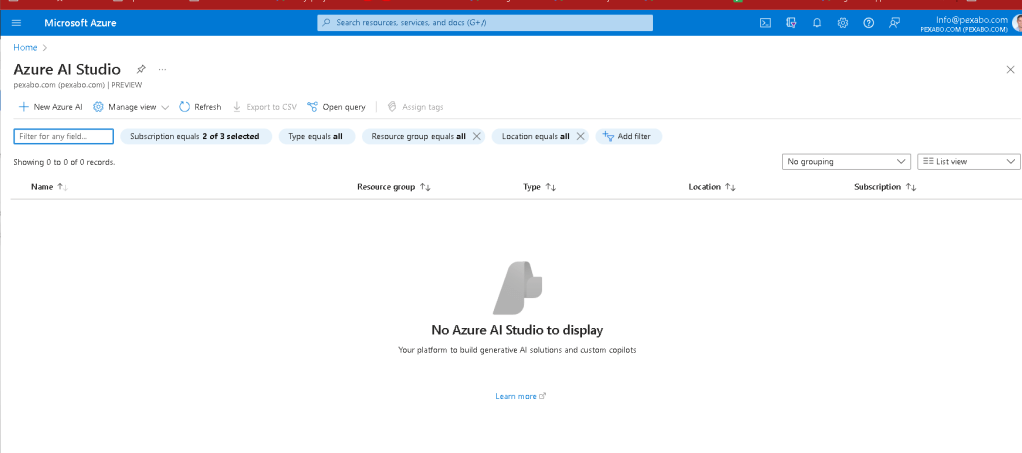
Task: Click the 'Showing 0 to 0 of 0 records.' text
Action: coord(65,162)
